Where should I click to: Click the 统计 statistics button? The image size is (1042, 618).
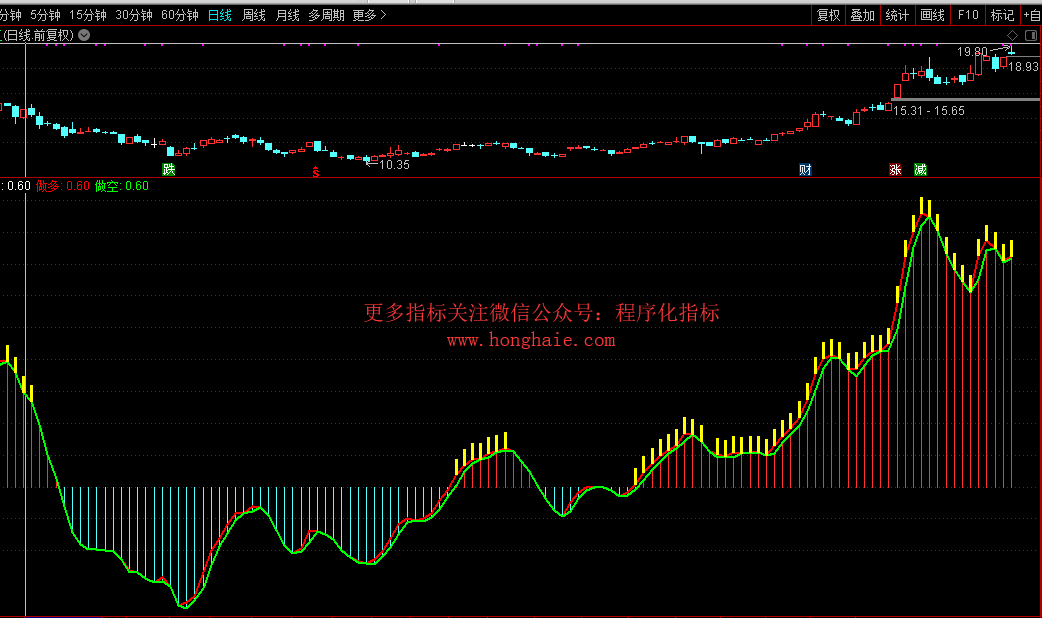point(897,15)
